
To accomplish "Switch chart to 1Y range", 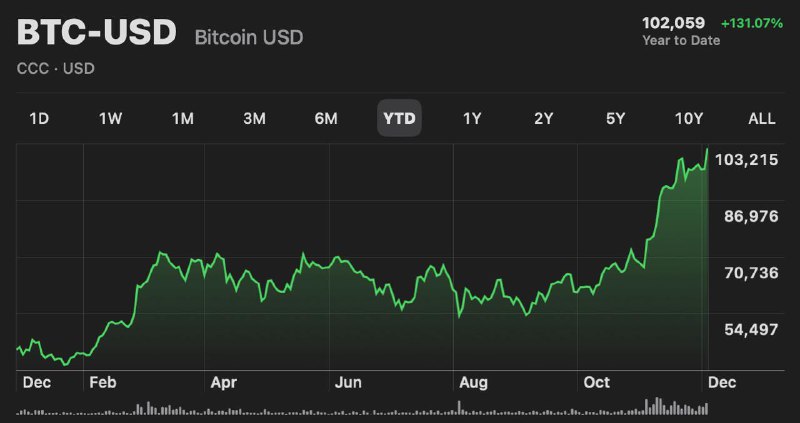I will tap(472, 118).
